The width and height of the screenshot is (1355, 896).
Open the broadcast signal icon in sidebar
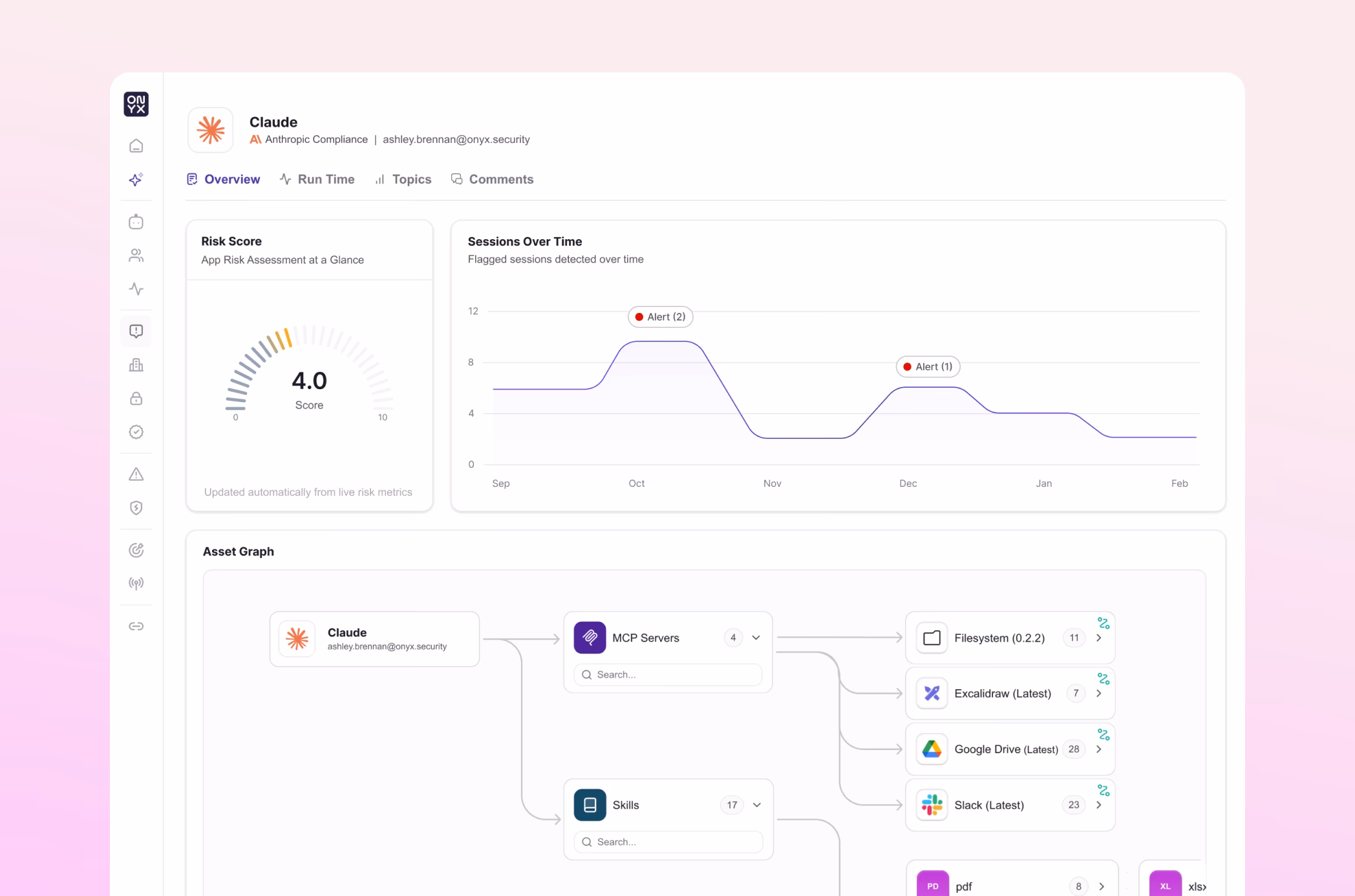136,584
